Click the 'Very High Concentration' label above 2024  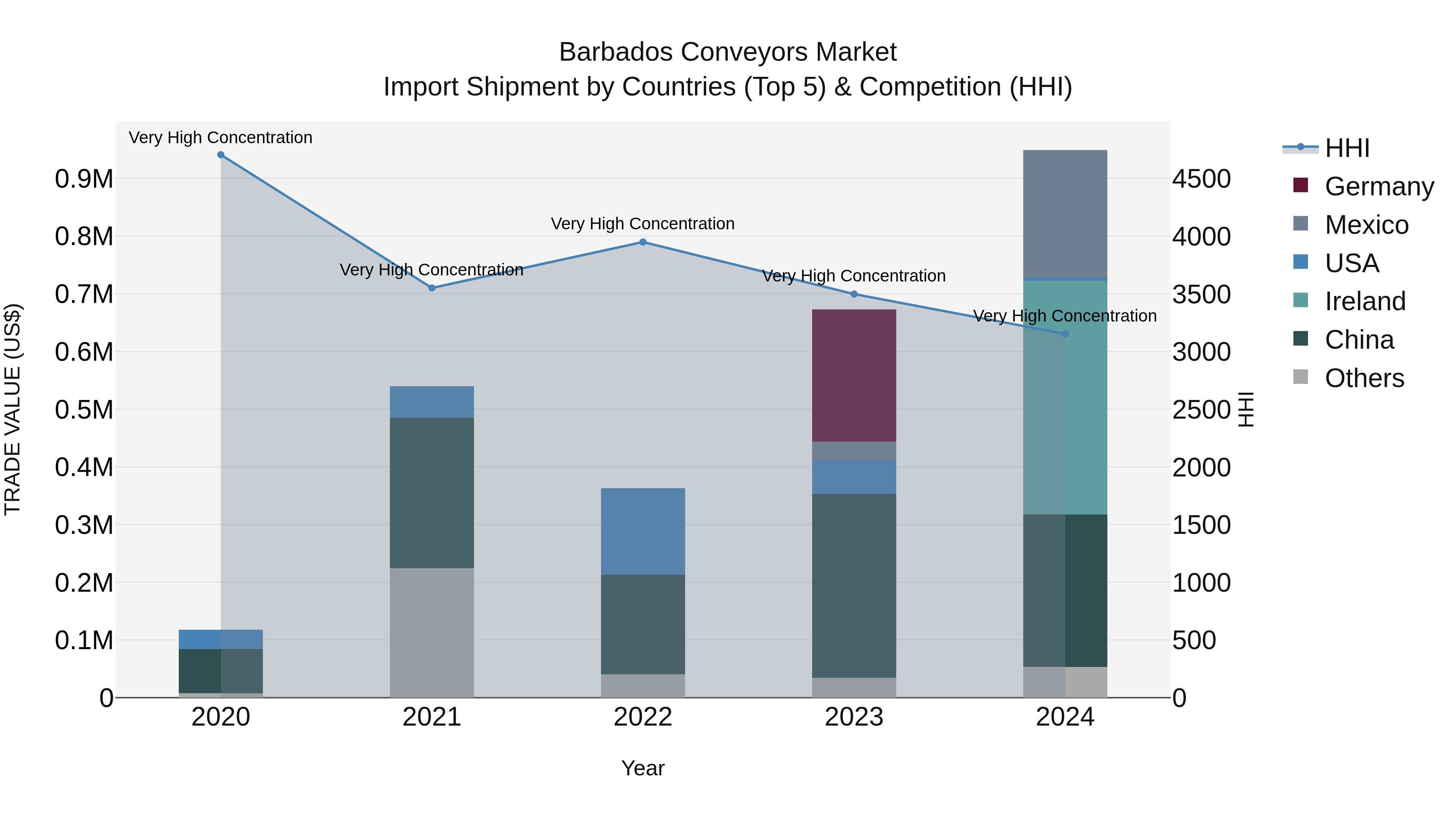pos(1065,316)
